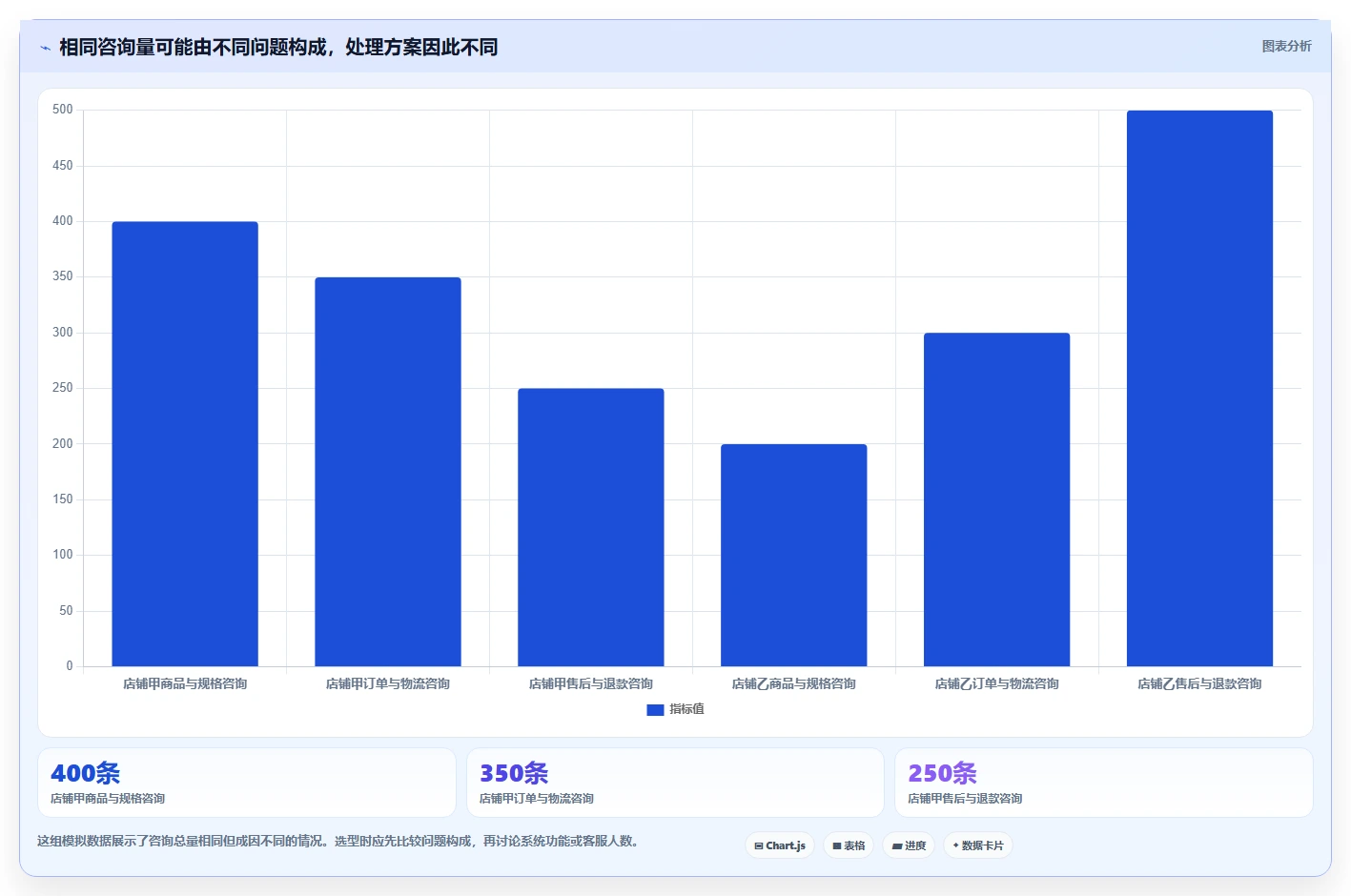The image size is (1351, 896).
Task: Click the 店铺乙售后与退款咨询 bar in chart
Action: pos(1199,388)
